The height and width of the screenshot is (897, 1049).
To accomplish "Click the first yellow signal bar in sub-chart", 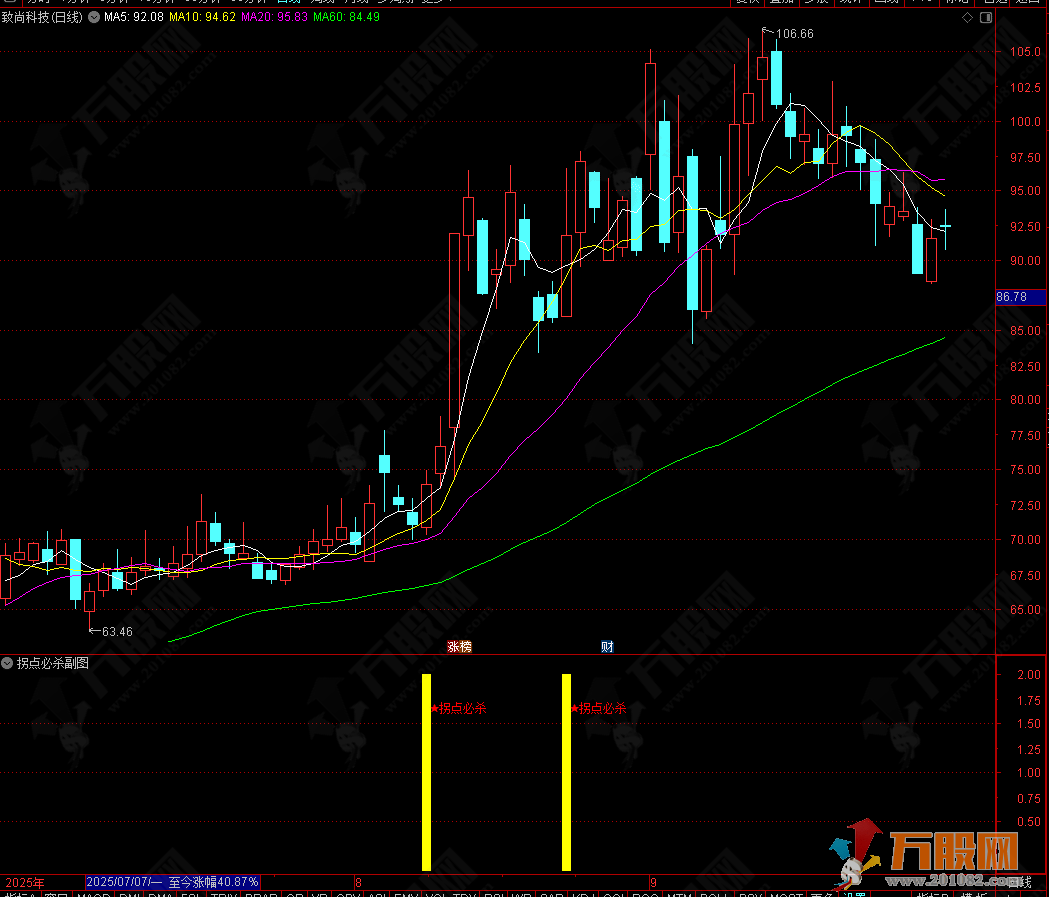I will 427,772.
